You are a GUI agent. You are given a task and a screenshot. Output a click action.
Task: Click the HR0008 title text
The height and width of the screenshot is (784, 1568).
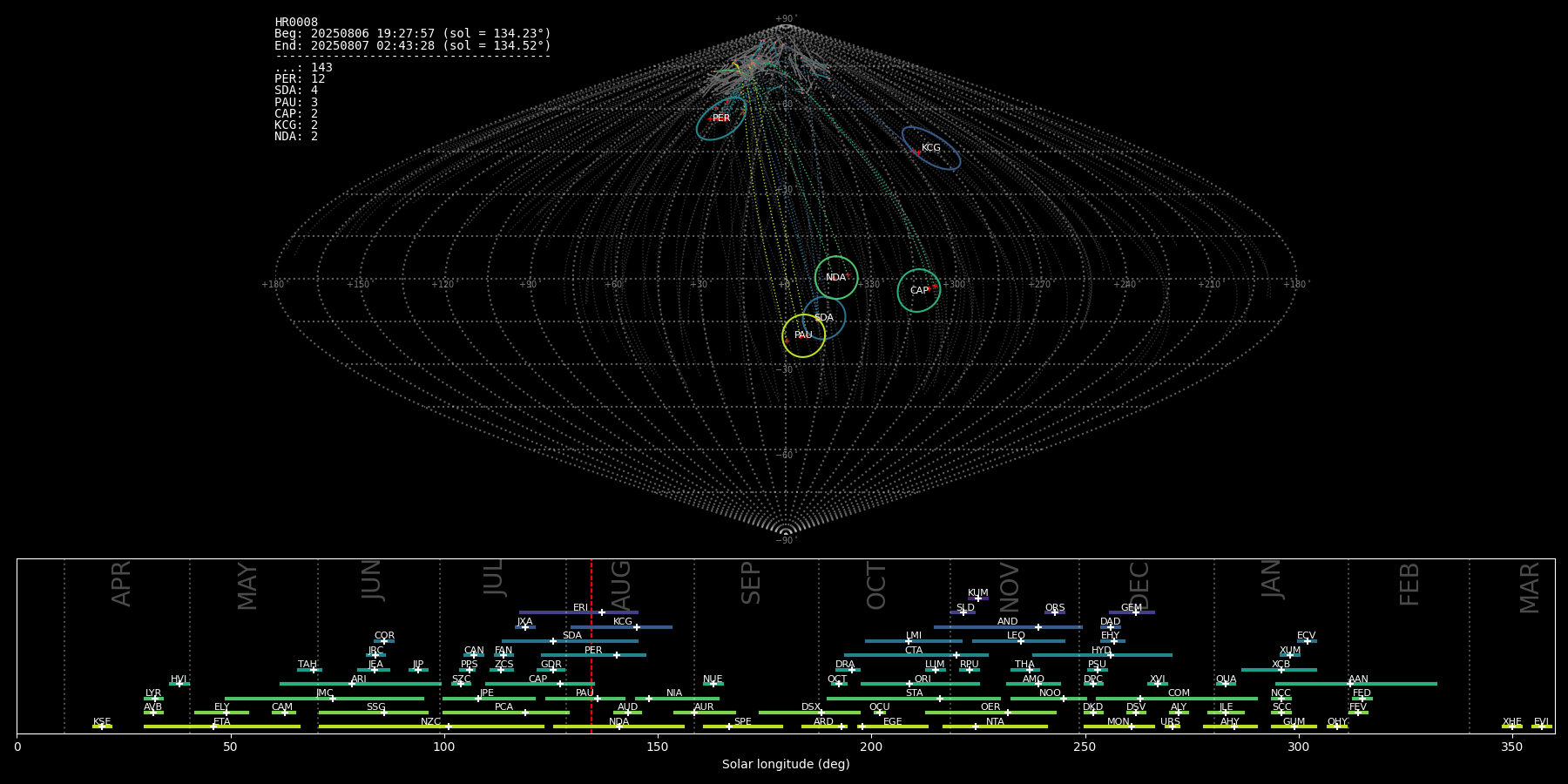coord(296,23)
